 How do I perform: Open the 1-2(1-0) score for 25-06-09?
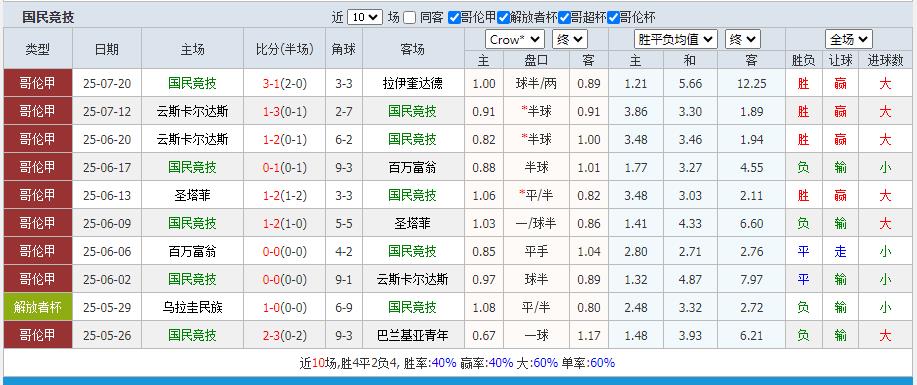tap(285, 224)
